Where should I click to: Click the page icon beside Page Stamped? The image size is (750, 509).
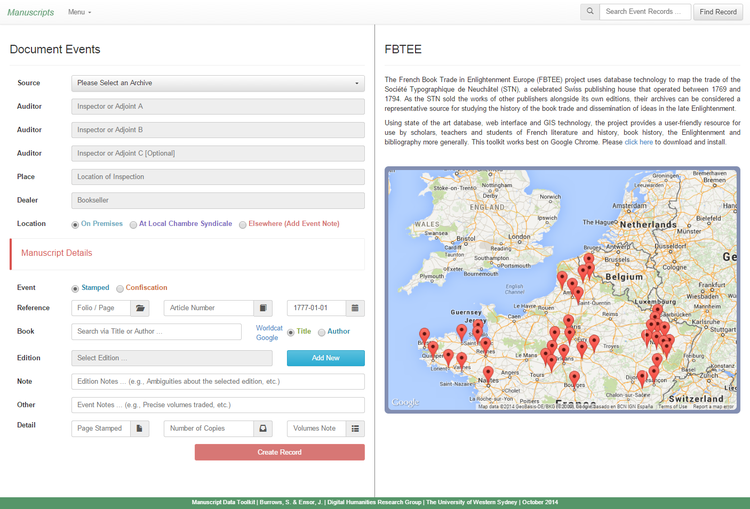(141, 428)
